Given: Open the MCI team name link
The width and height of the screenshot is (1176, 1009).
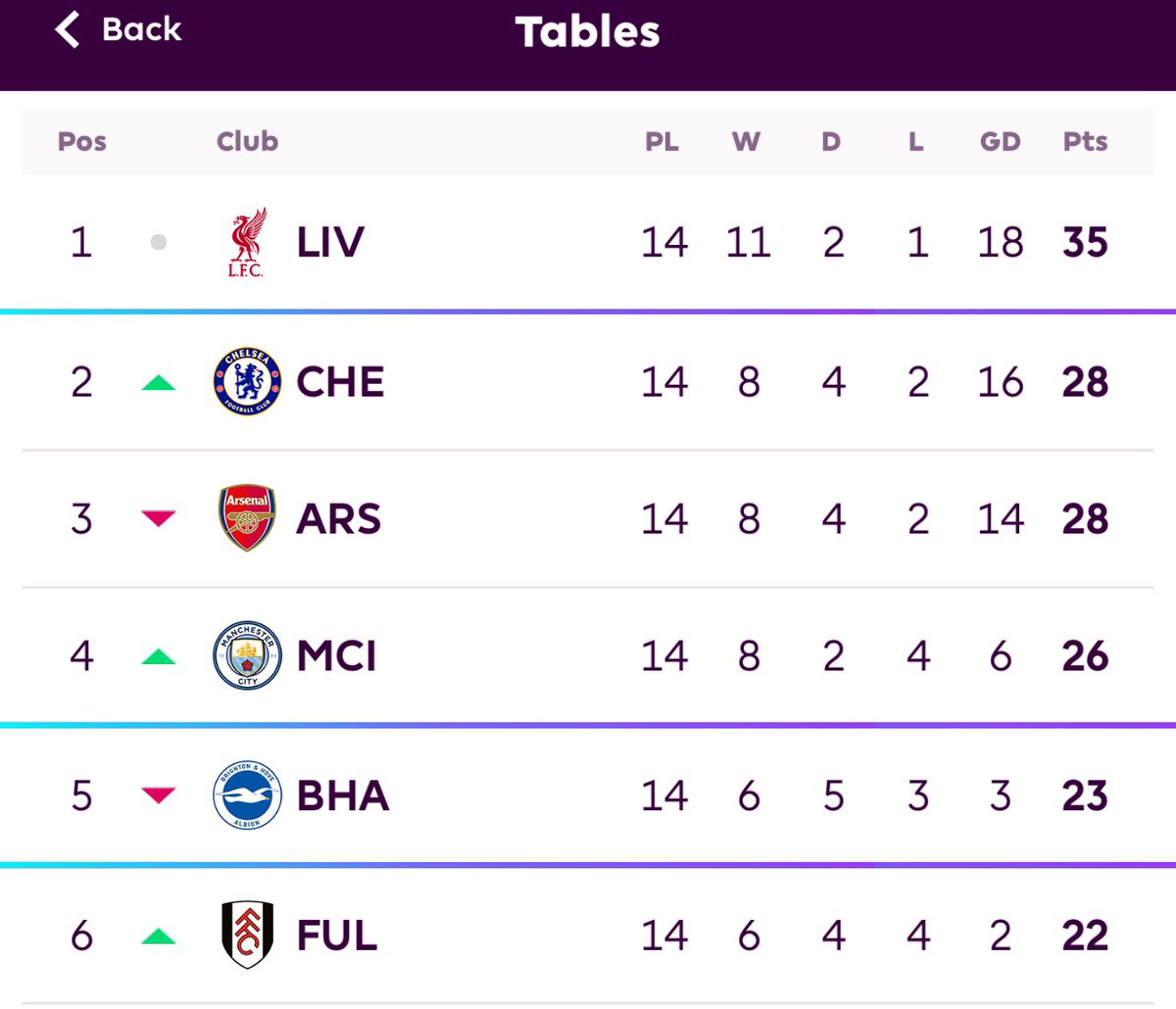Looking at the screenshot, I should click(336, 656).
